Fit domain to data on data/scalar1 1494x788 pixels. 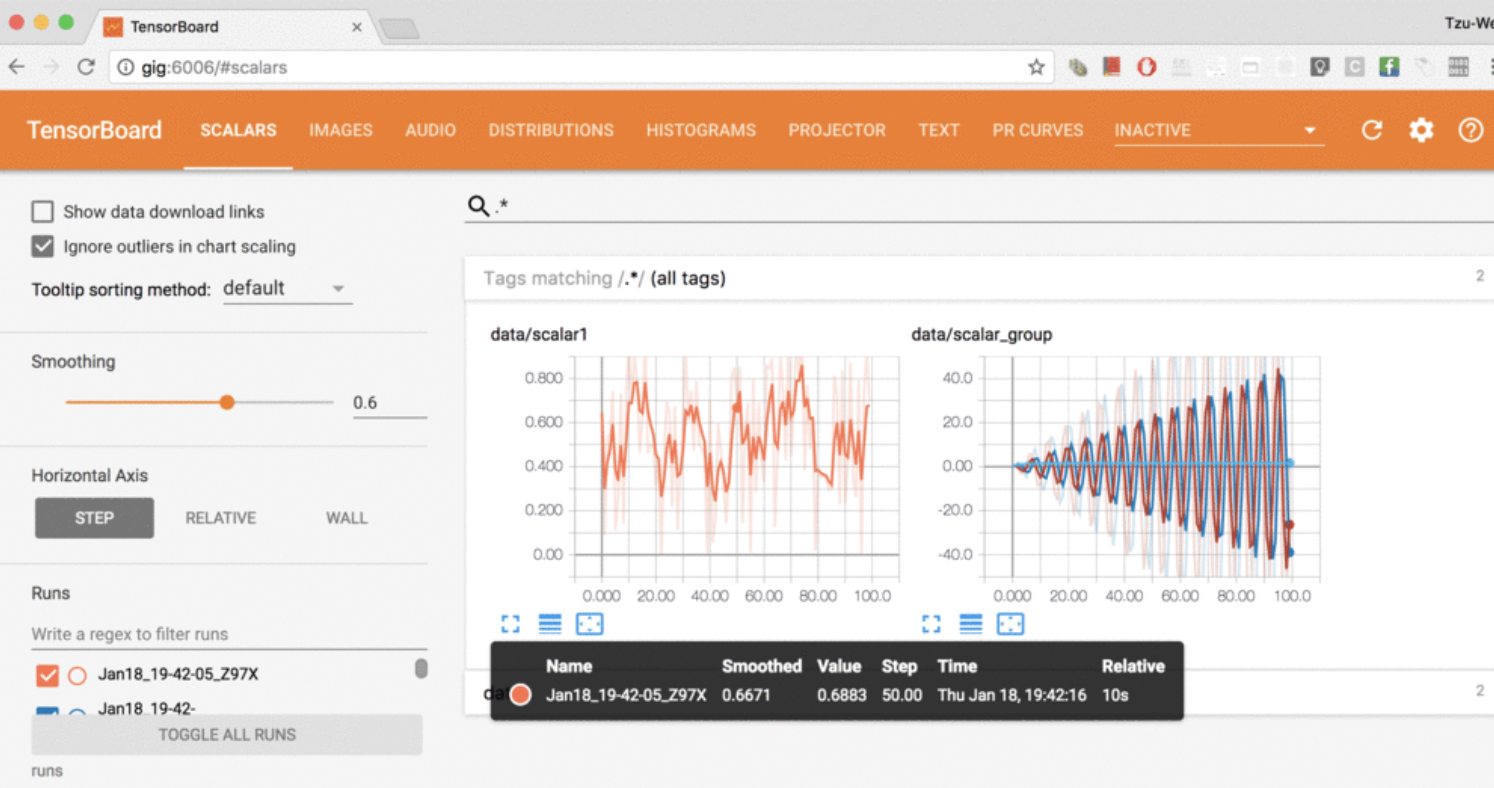[x=590, y=624]
